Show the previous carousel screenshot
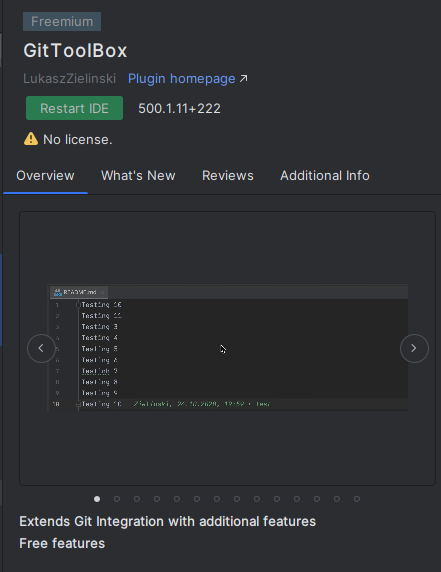441x572 pixels. pos(41,348)
